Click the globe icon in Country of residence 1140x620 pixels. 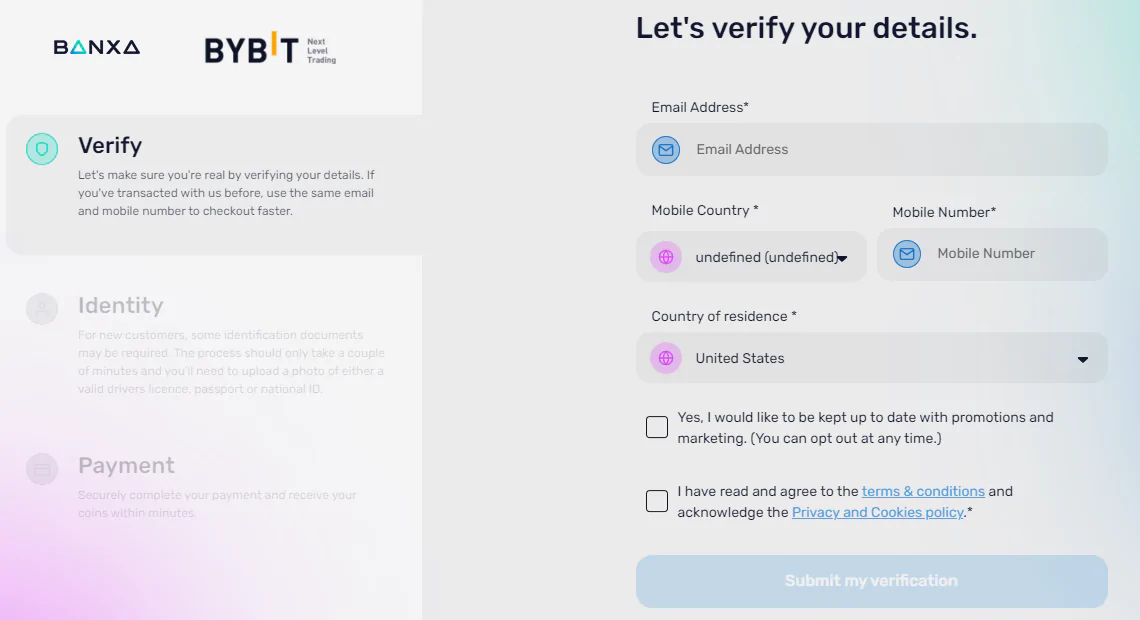coord(665,358)
